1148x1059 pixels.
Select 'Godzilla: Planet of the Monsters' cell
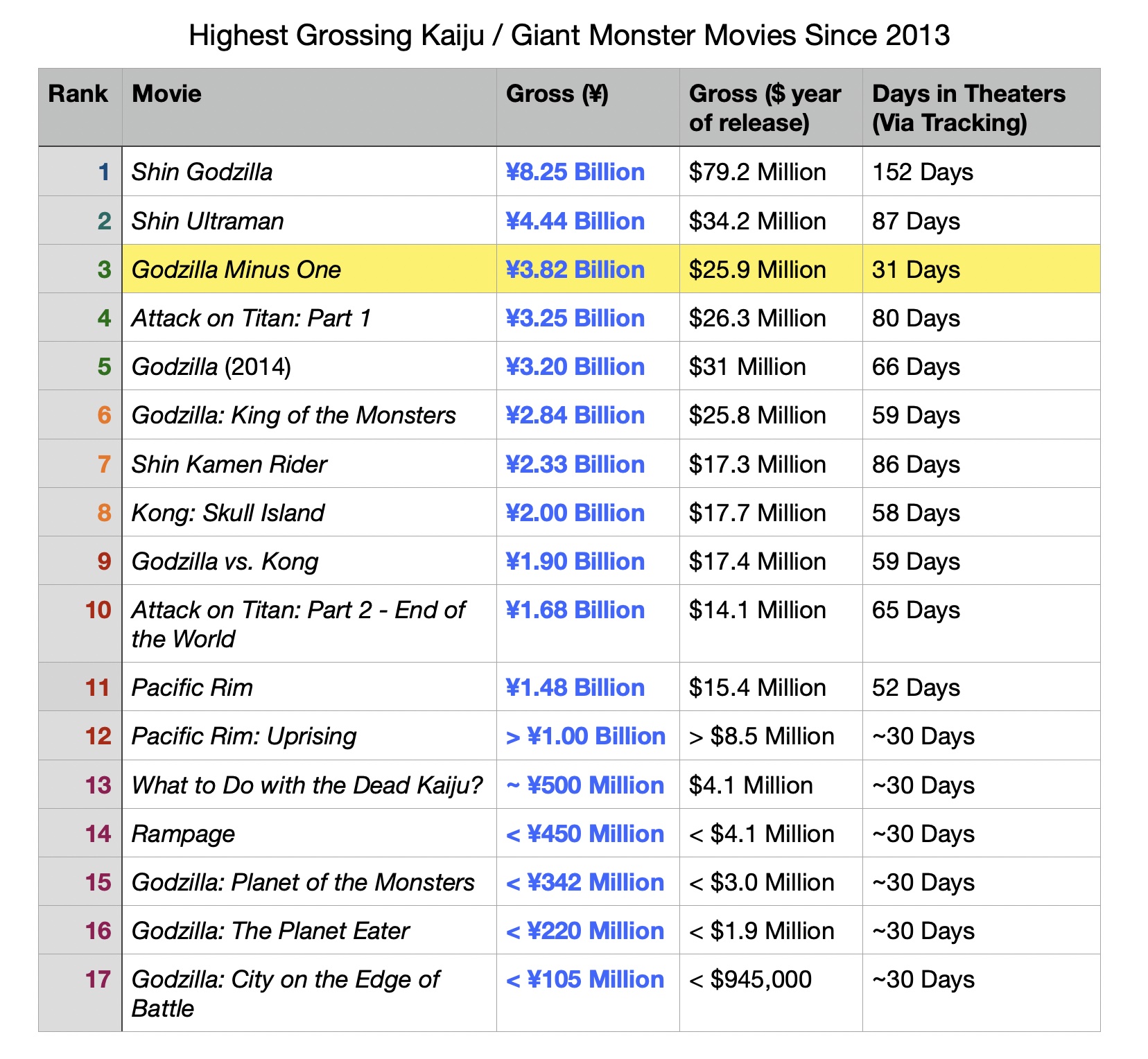309,882
